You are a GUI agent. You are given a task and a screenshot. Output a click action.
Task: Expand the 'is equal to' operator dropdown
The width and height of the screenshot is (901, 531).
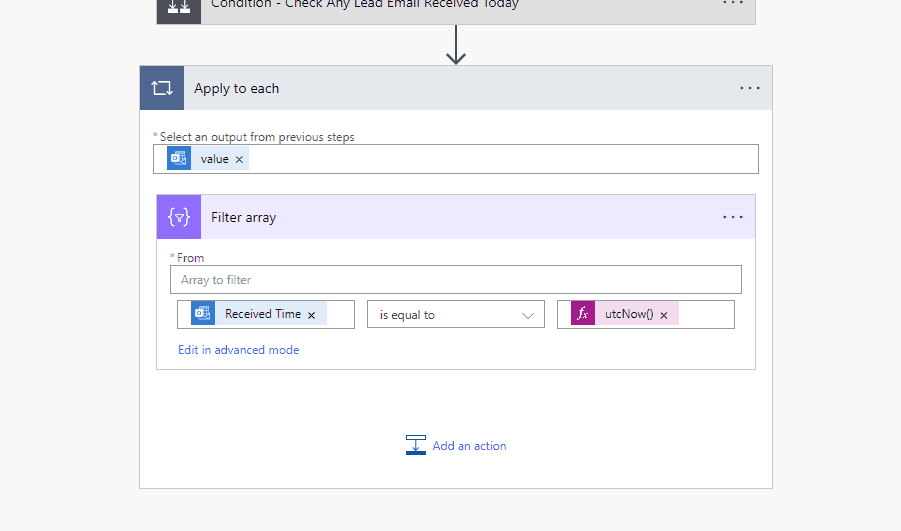tap(455, 315)
